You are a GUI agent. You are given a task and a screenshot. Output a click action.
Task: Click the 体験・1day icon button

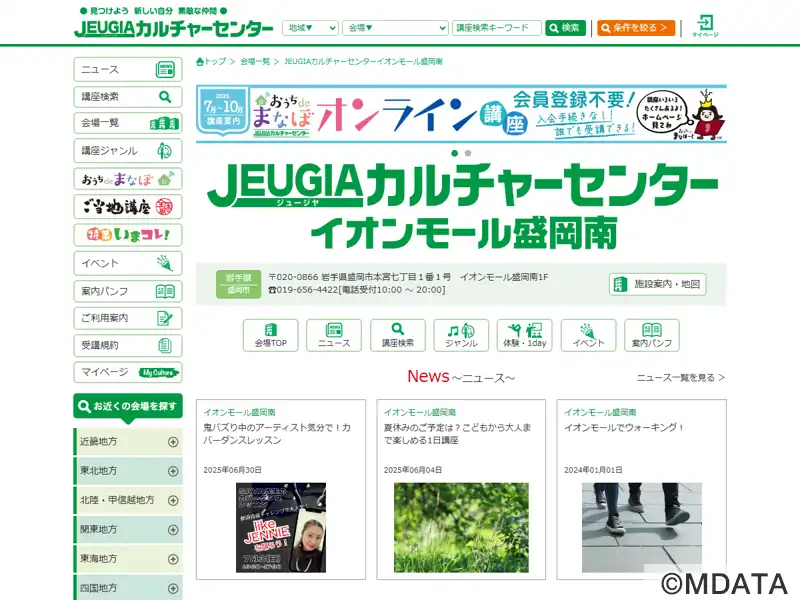[x=524, y=335]
